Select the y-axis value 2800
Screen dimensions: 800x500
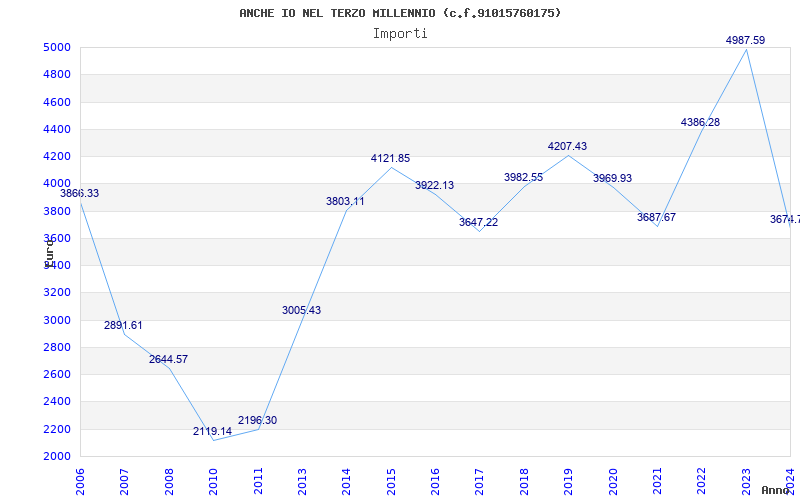coord(57,347)
